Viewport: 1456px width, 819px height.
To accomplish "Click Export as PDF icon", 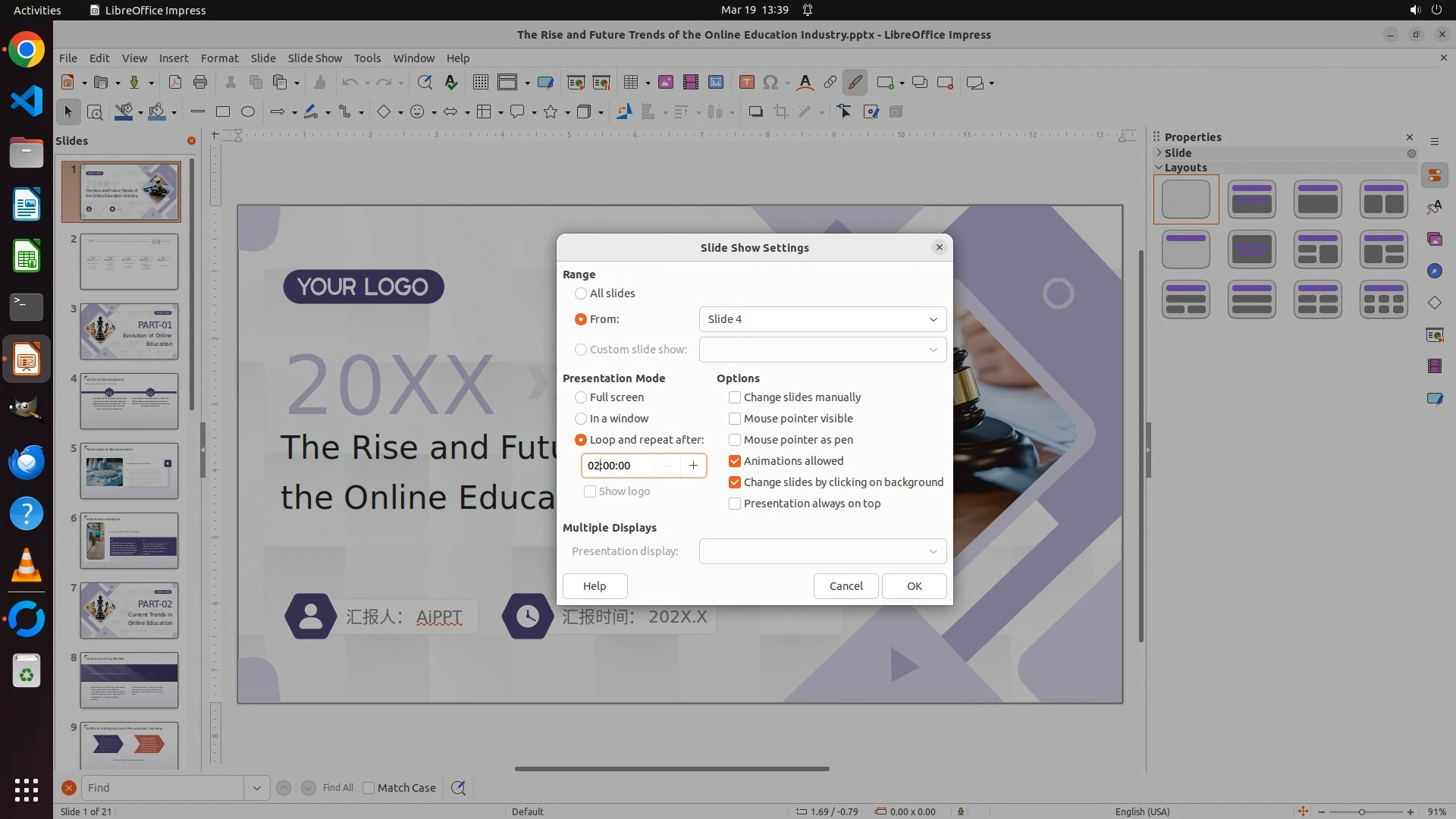I will (x=175, y=83).
